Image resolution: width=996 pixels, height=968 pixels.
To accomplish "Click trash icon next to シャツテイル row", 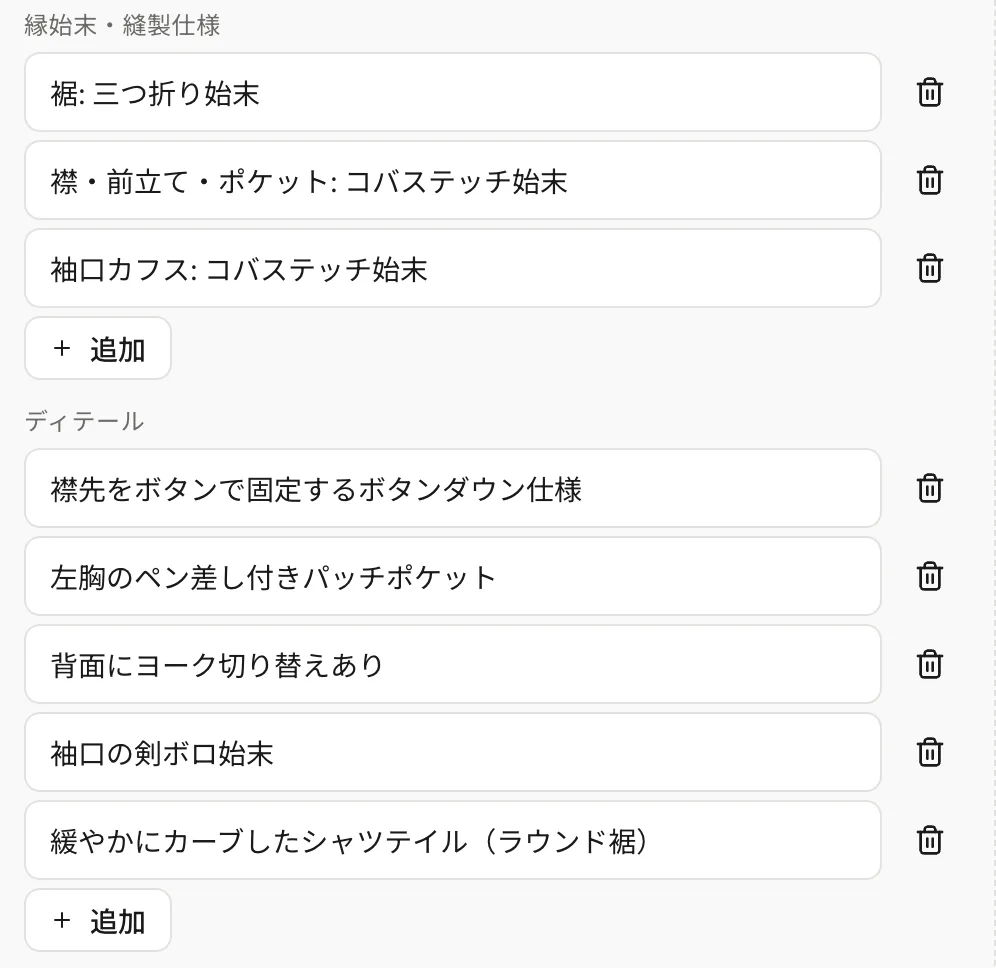I will click(929, 840).
